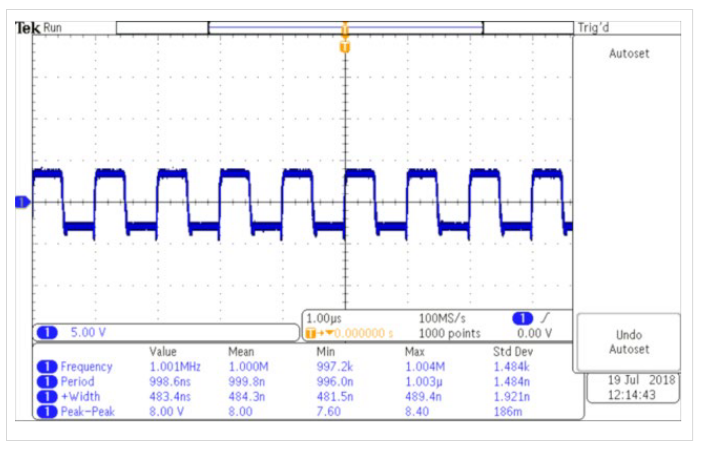Click the Undo Autoset button
The image size is (702, 450).
629,342
